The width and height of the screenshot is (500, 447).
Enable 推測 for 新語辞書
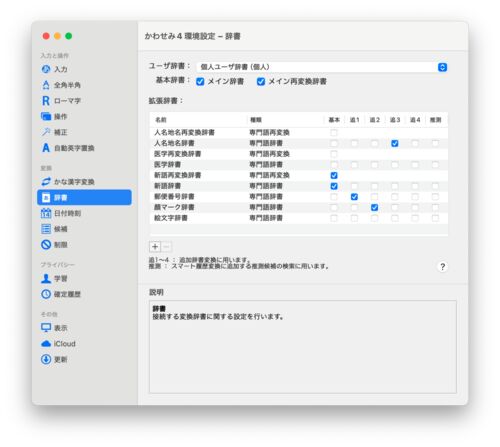[435, 186]
